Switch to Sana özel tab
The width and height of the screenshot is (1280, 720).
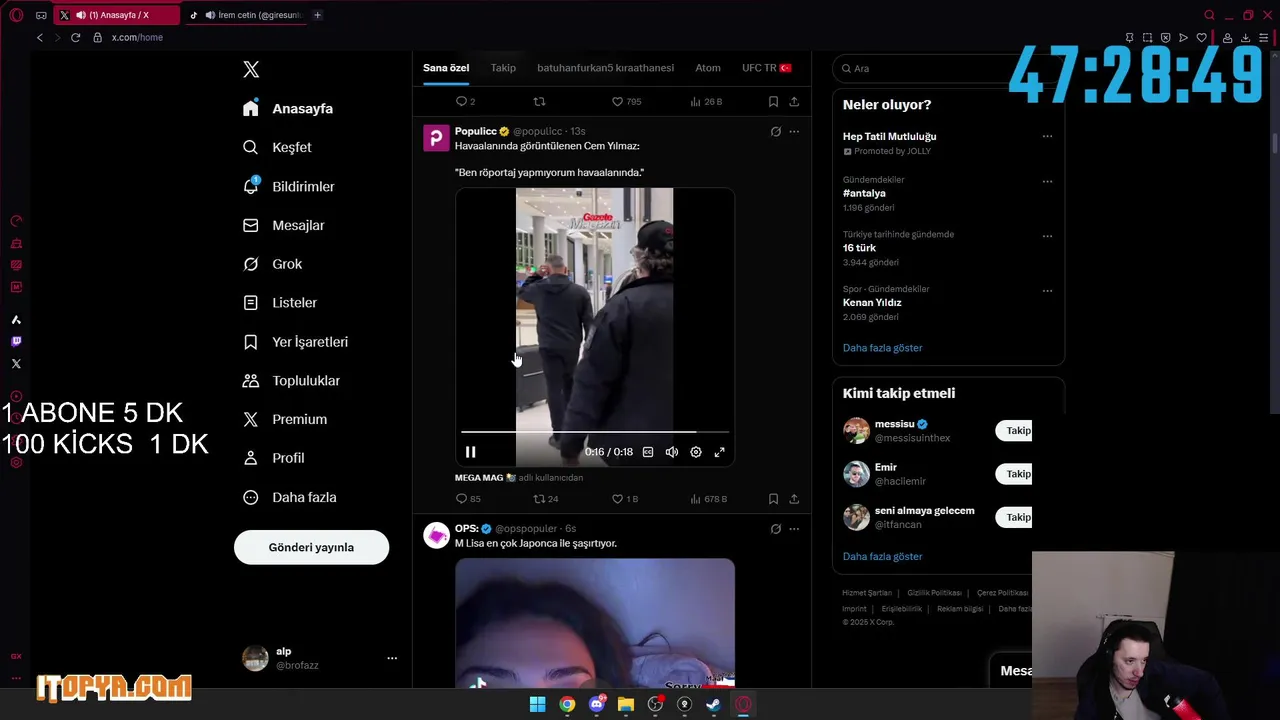coord(446,68)
